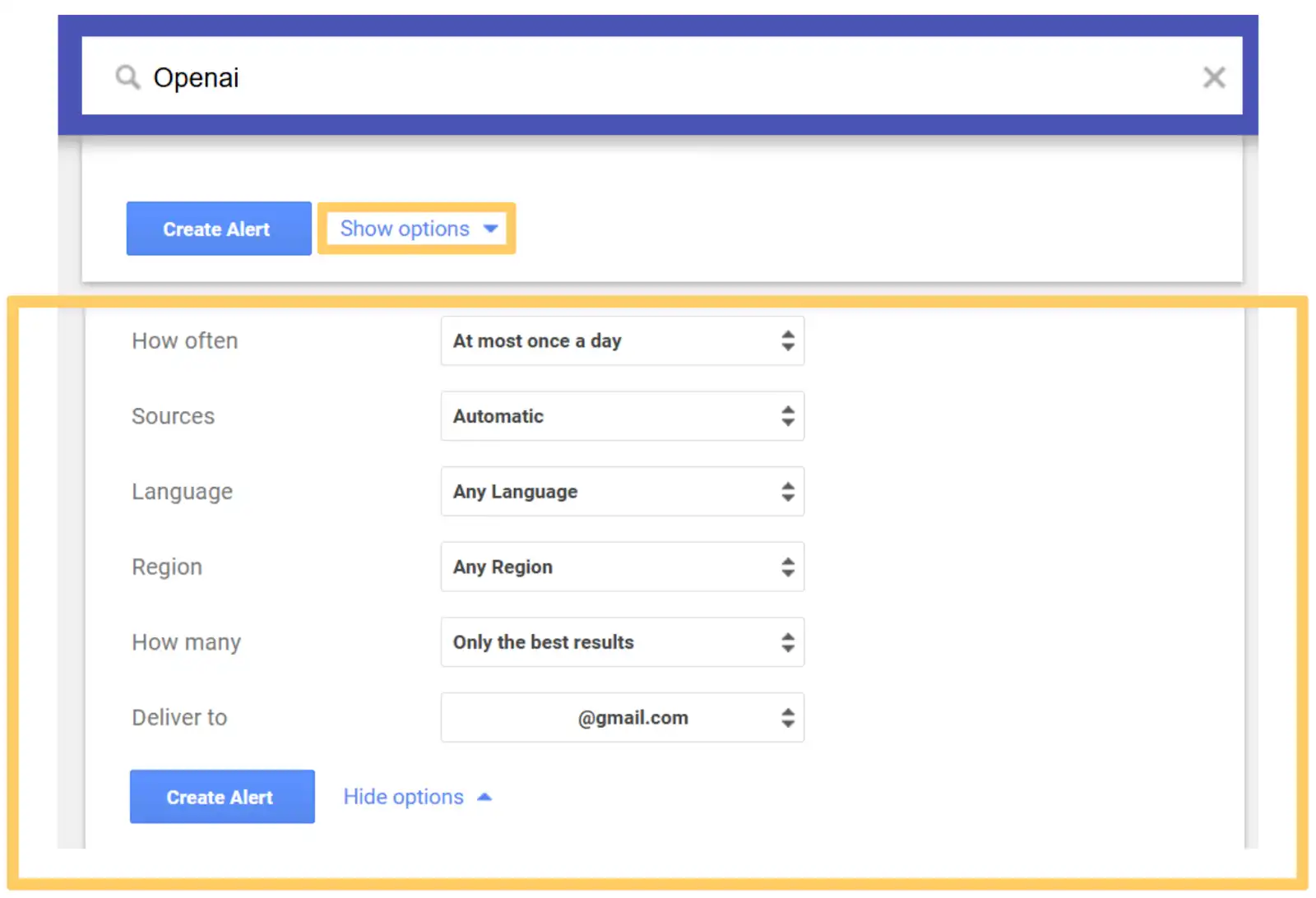Open the Any Language dropdown
The height and width of the screenshot is (898, 1316).
[623, 492]
